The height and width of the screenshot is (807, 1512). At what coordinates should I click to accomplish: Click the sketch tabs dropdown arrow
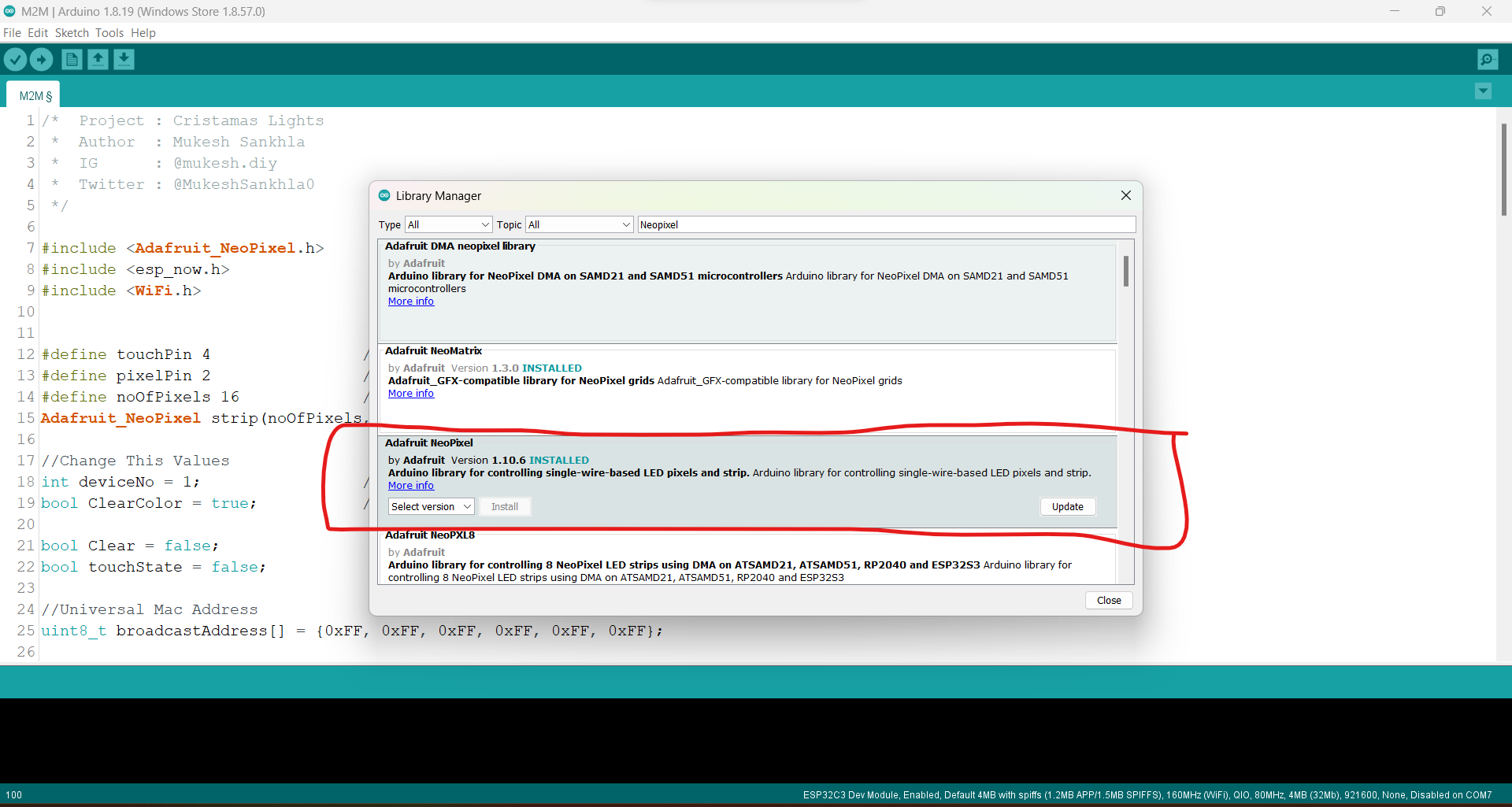[x=1484, y=91]
